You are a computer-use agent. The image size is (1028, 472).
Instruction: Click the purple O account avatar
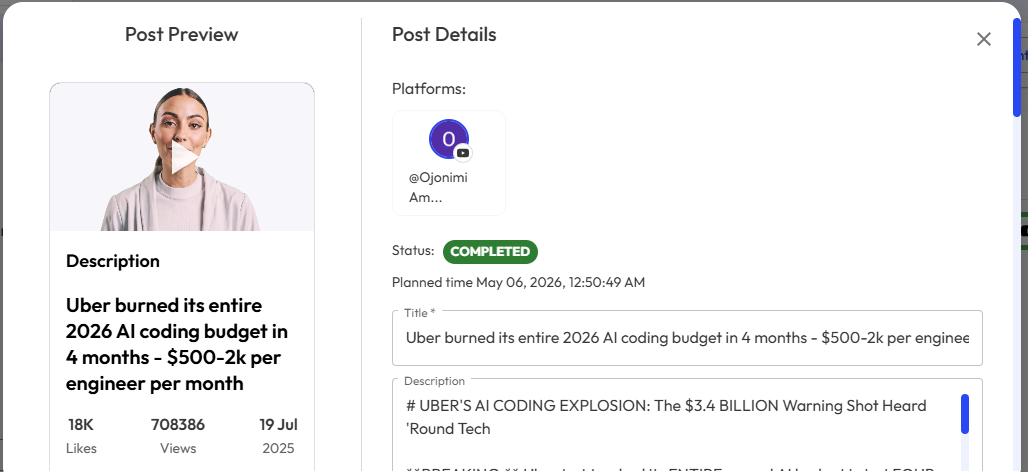coord(448,138)
